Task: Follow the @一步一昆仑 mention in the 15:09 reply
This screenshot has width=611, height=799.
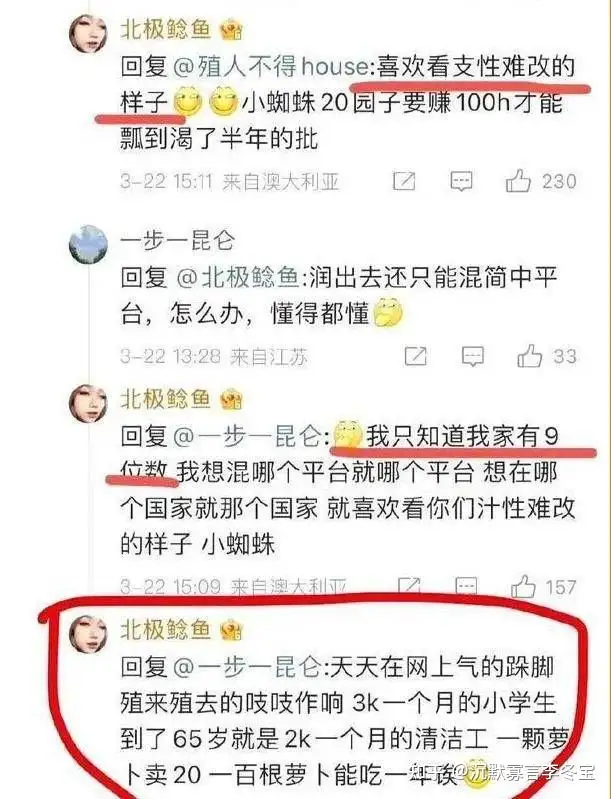Action: tap(248, 437)
